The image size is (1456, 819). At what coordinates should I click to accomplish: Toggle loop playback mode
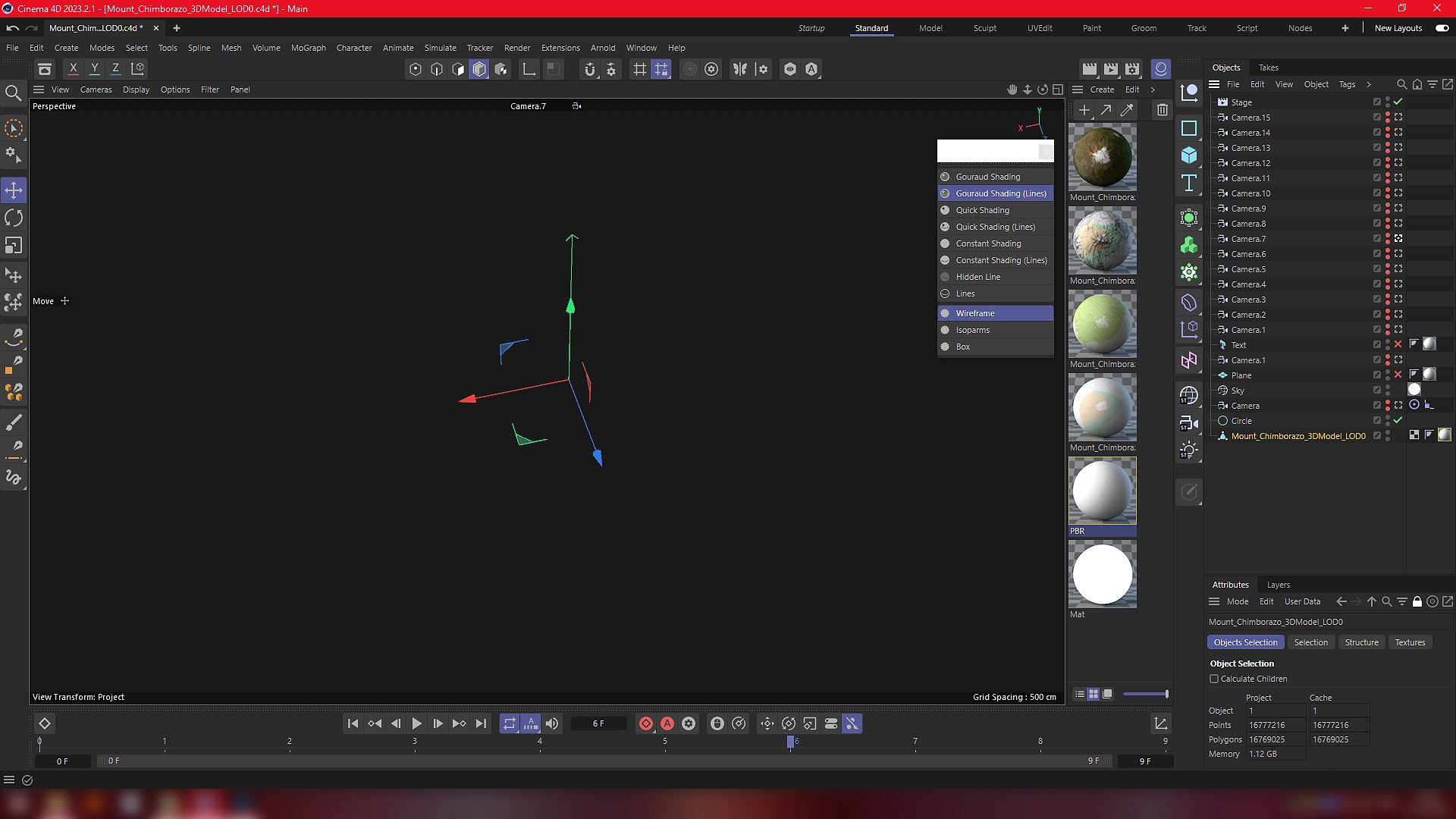coord(510,723)
